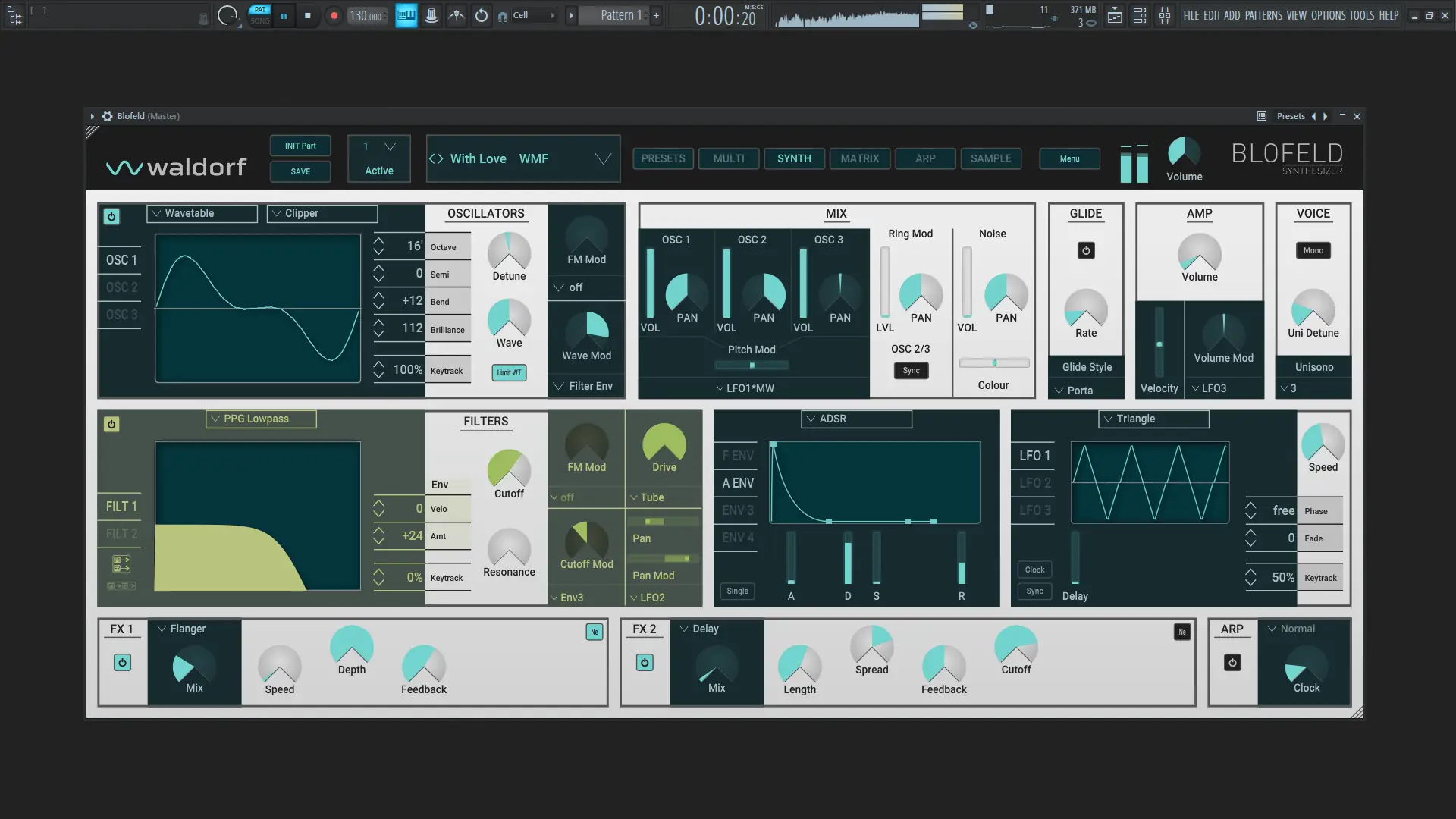
Task: Enable the ARP power button
Action: [1232, 663]
